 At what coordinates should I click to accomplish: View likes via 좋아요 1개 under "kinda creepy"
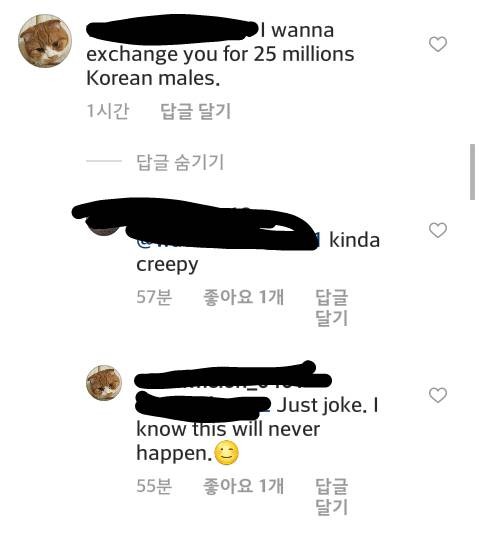[243, 297]
